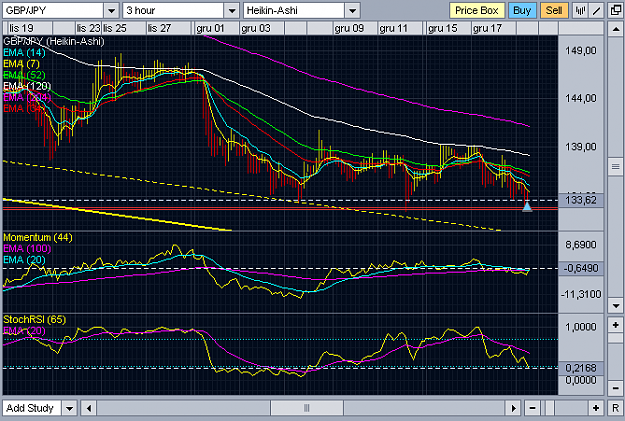Click the blue price marker triangle

pyautogui.click(x=527, y=206)
